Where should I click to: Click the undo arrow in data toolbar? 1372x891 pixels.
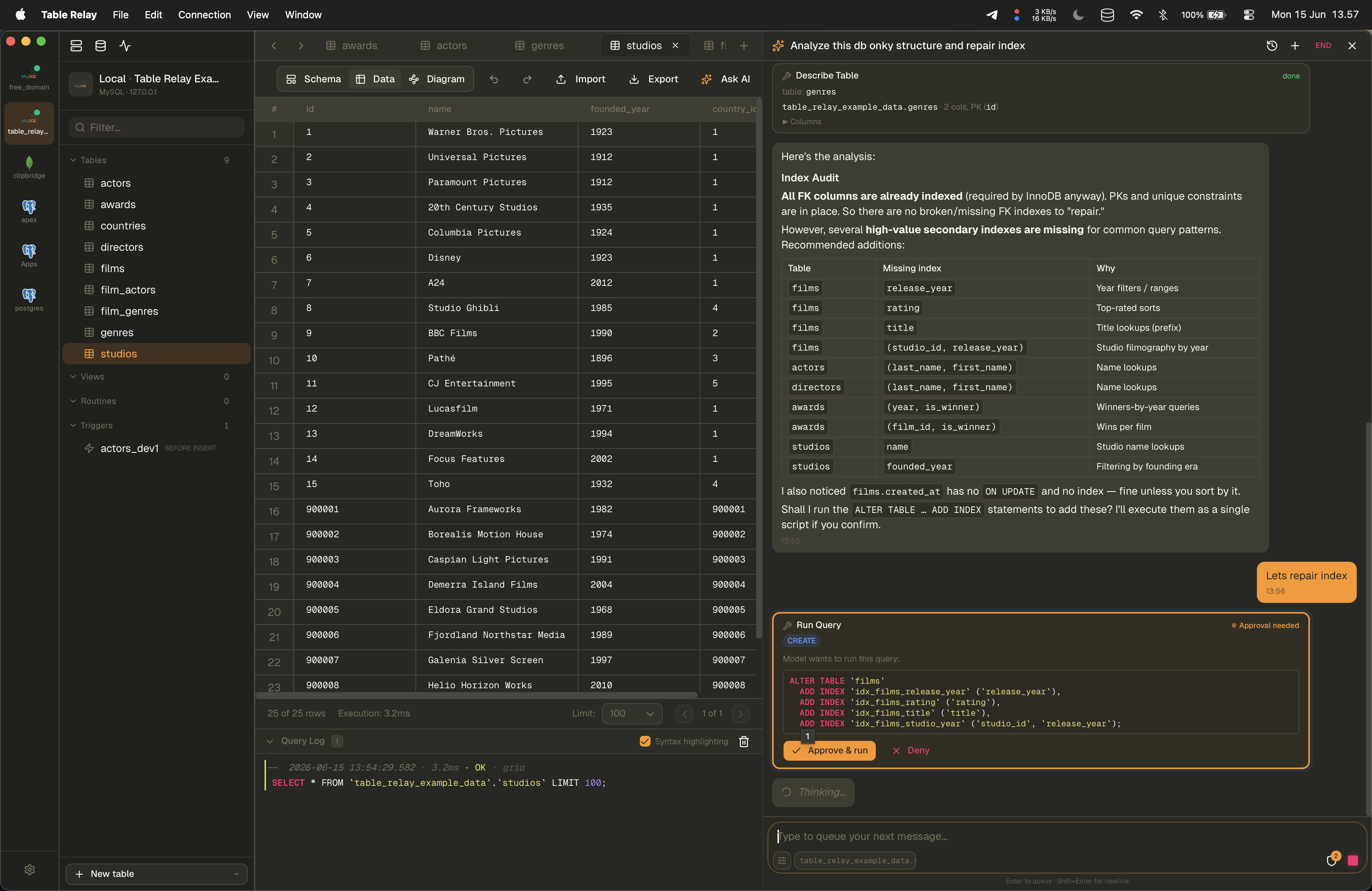tap(494, 79)
